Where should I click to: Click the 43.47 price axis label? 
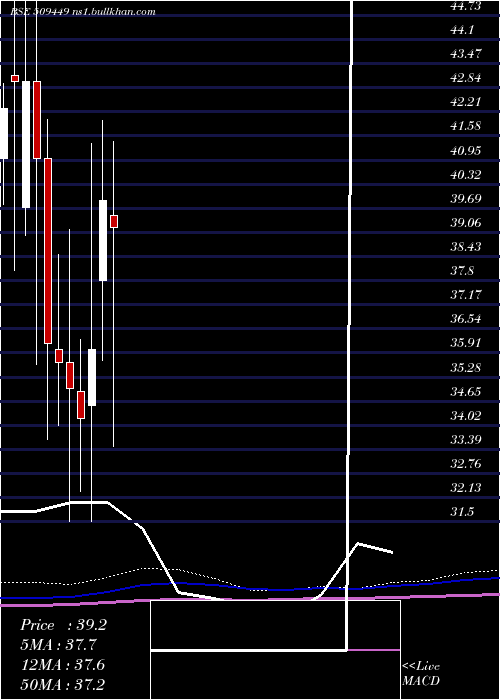tap(466, 54)
